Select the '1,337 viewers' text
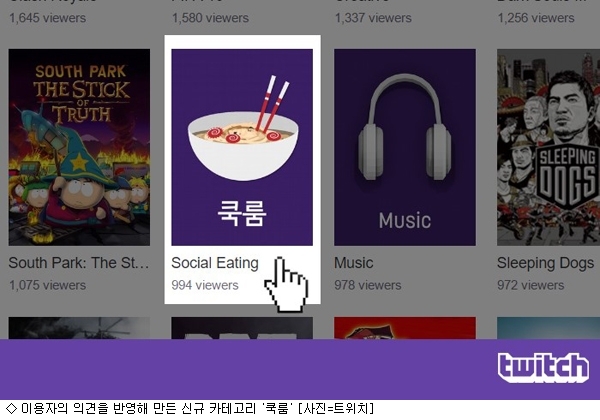The height and width of the screenshot is (420, 600). click(x=373, y=18)
